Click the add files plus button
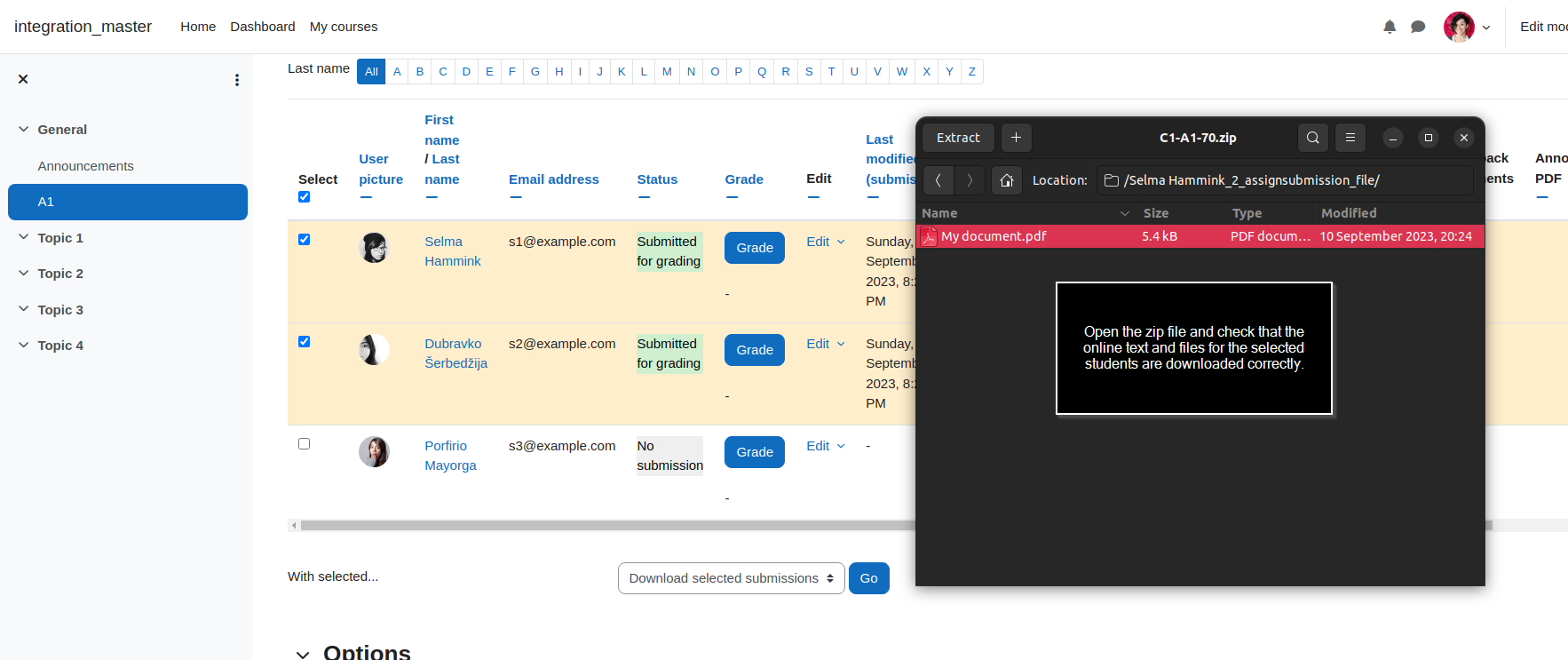1568x660 pixels. pos(1016,138)
